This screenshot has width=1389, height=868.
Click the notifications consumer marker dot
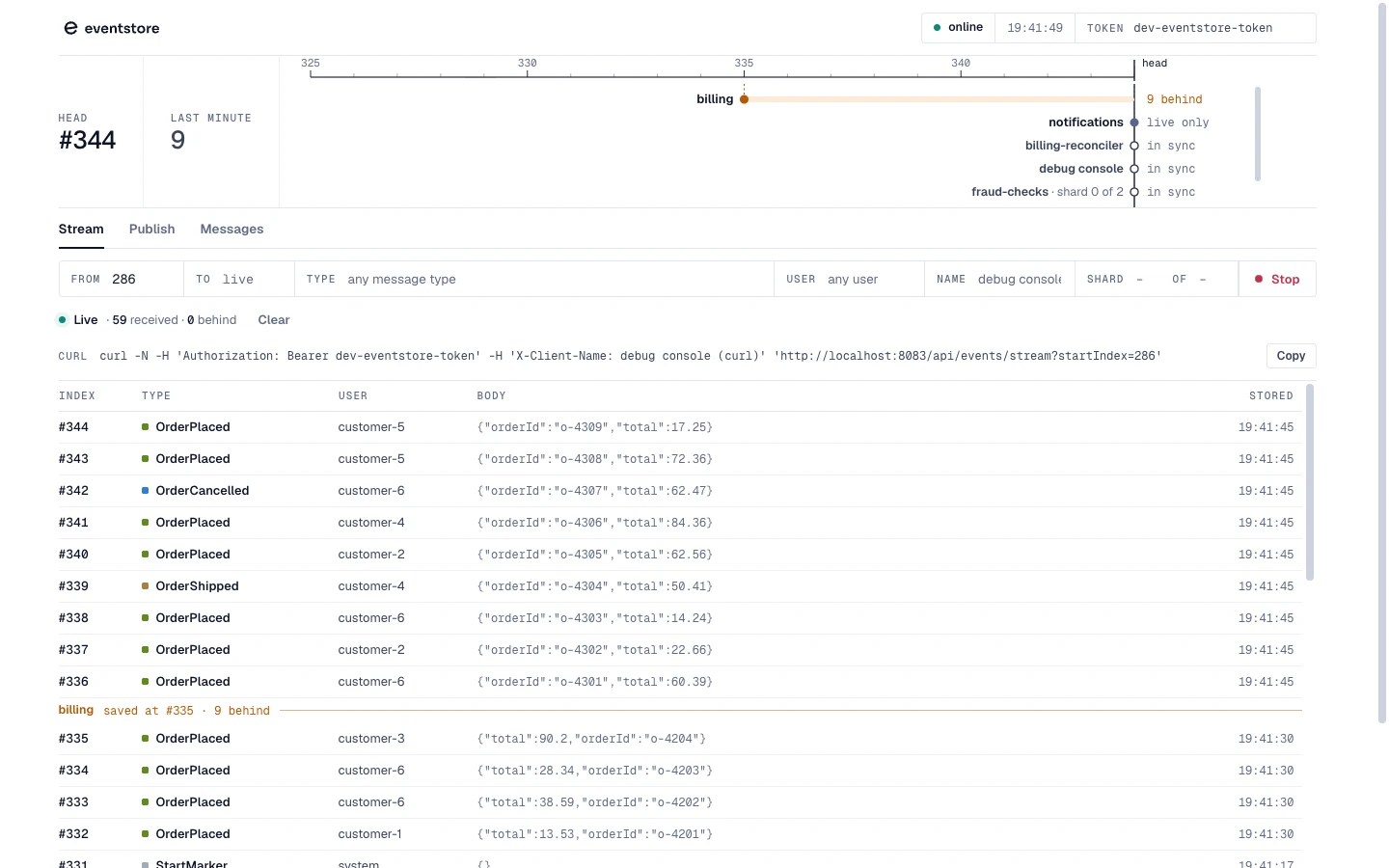(1134, 122)
